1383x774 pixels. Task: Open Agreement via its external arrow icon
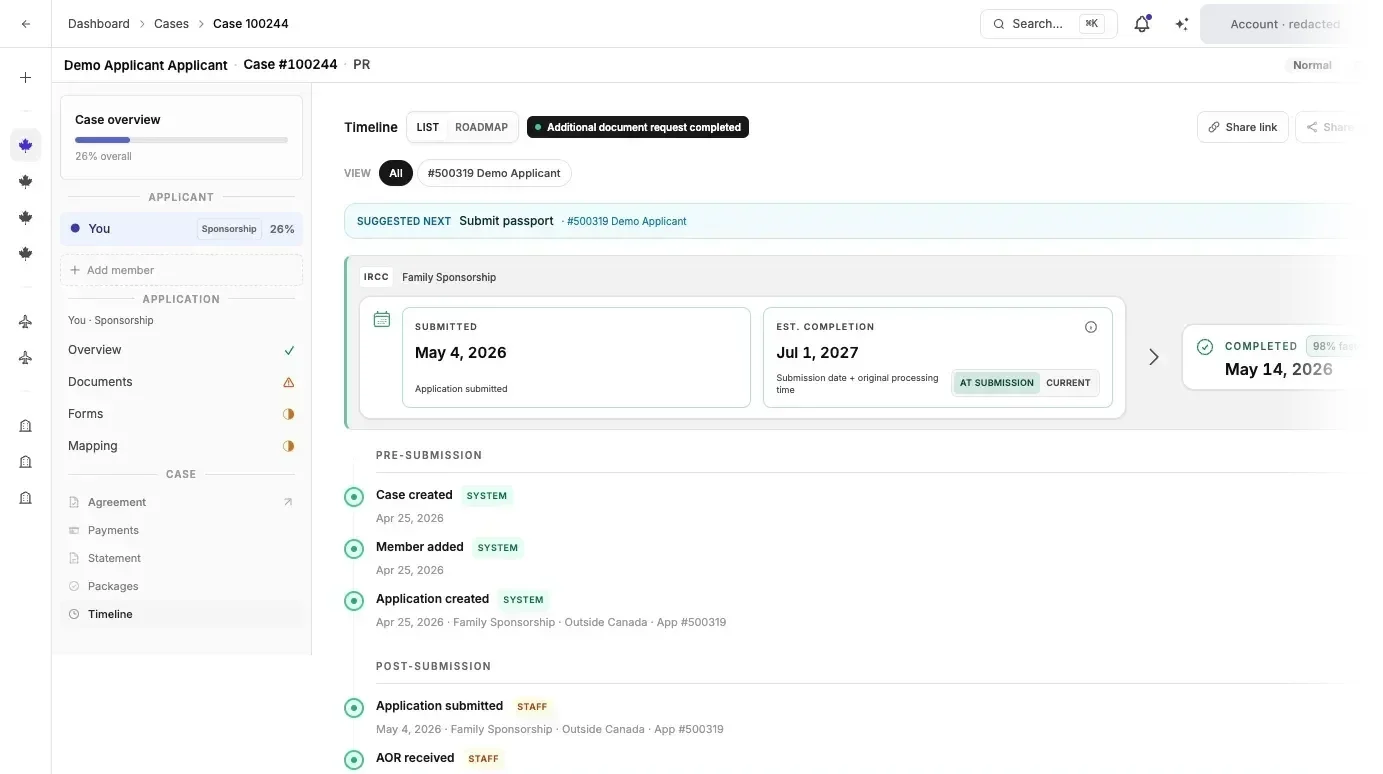click(x=288, y=502)
